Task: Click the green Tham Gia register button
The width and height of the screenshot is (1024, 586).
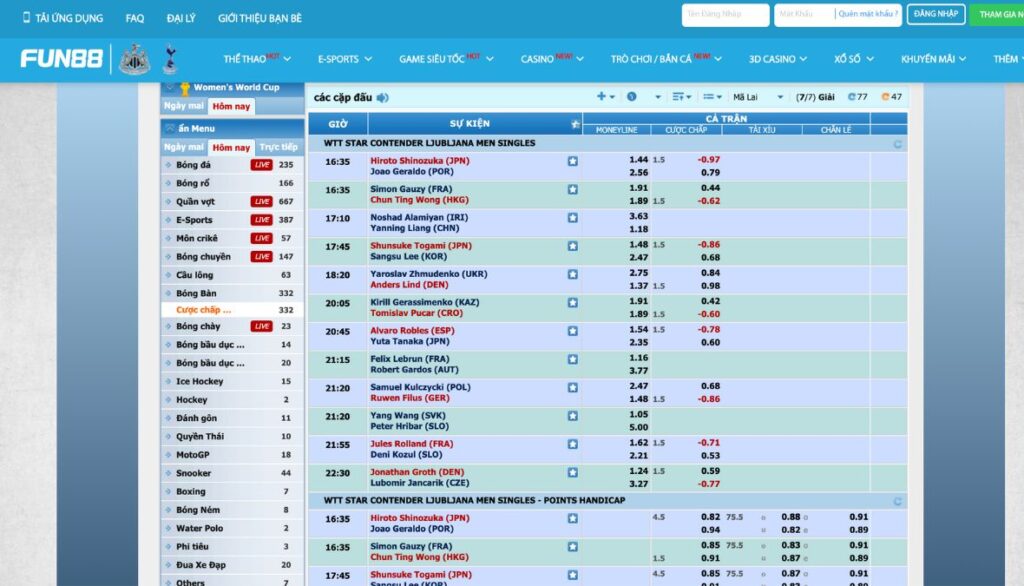Action: tap(998, 14)
